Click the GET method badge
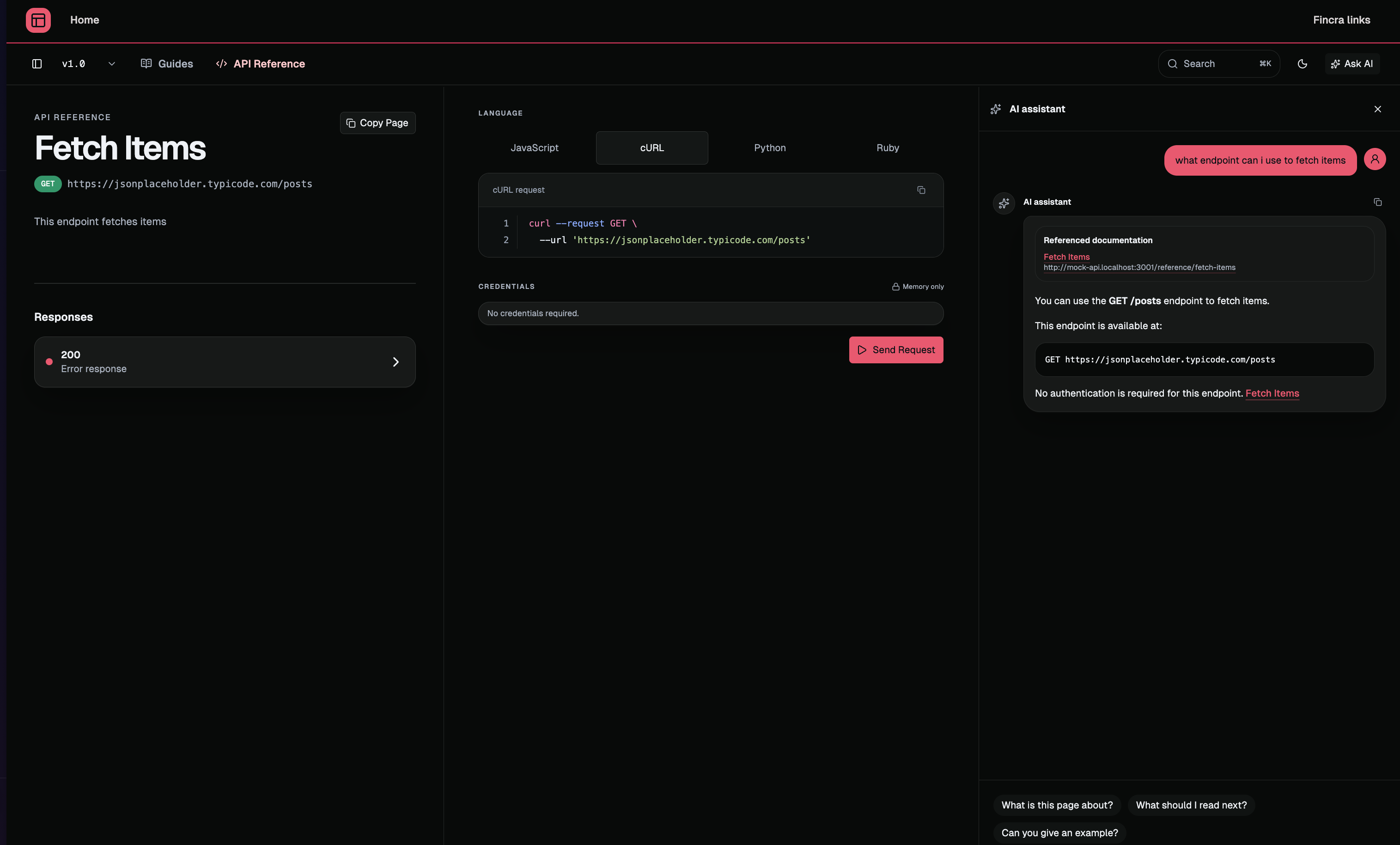The image size is (1400, 845). pyautogui.click(x=48, y=184)
